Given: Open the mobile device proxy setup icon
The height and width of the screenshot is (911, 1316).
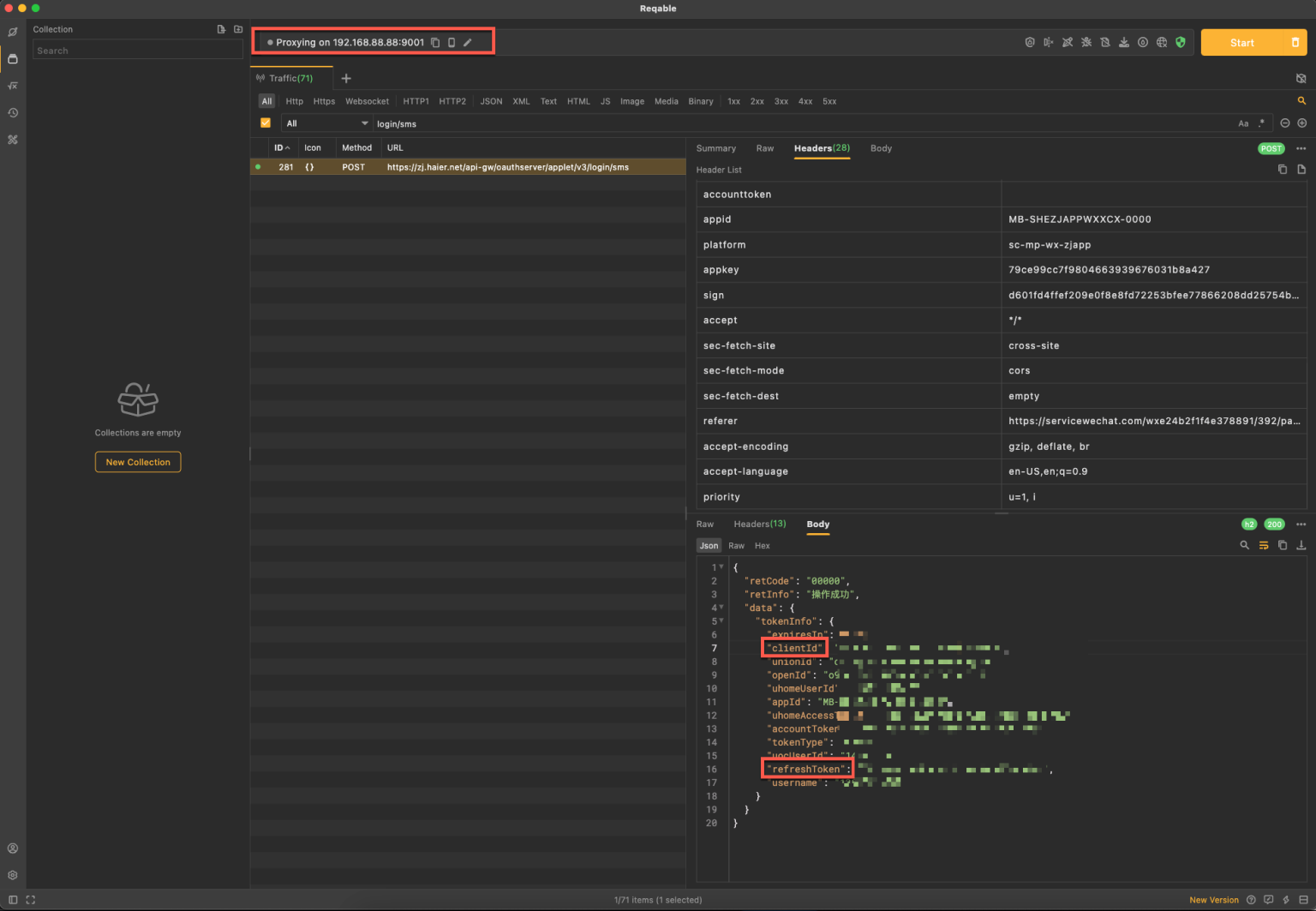Looking at the screenshot, I should (x=452, y=42).
